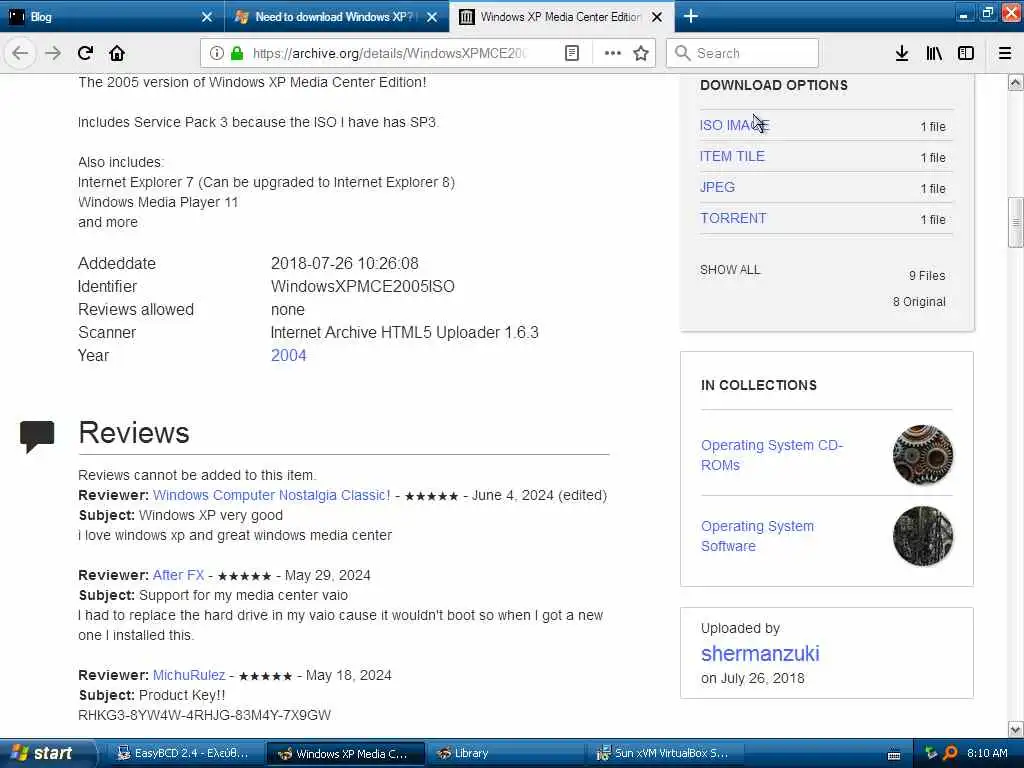Screen dimensions: 1024x768
Task: Reload the current page
Action: coord(86,53)
